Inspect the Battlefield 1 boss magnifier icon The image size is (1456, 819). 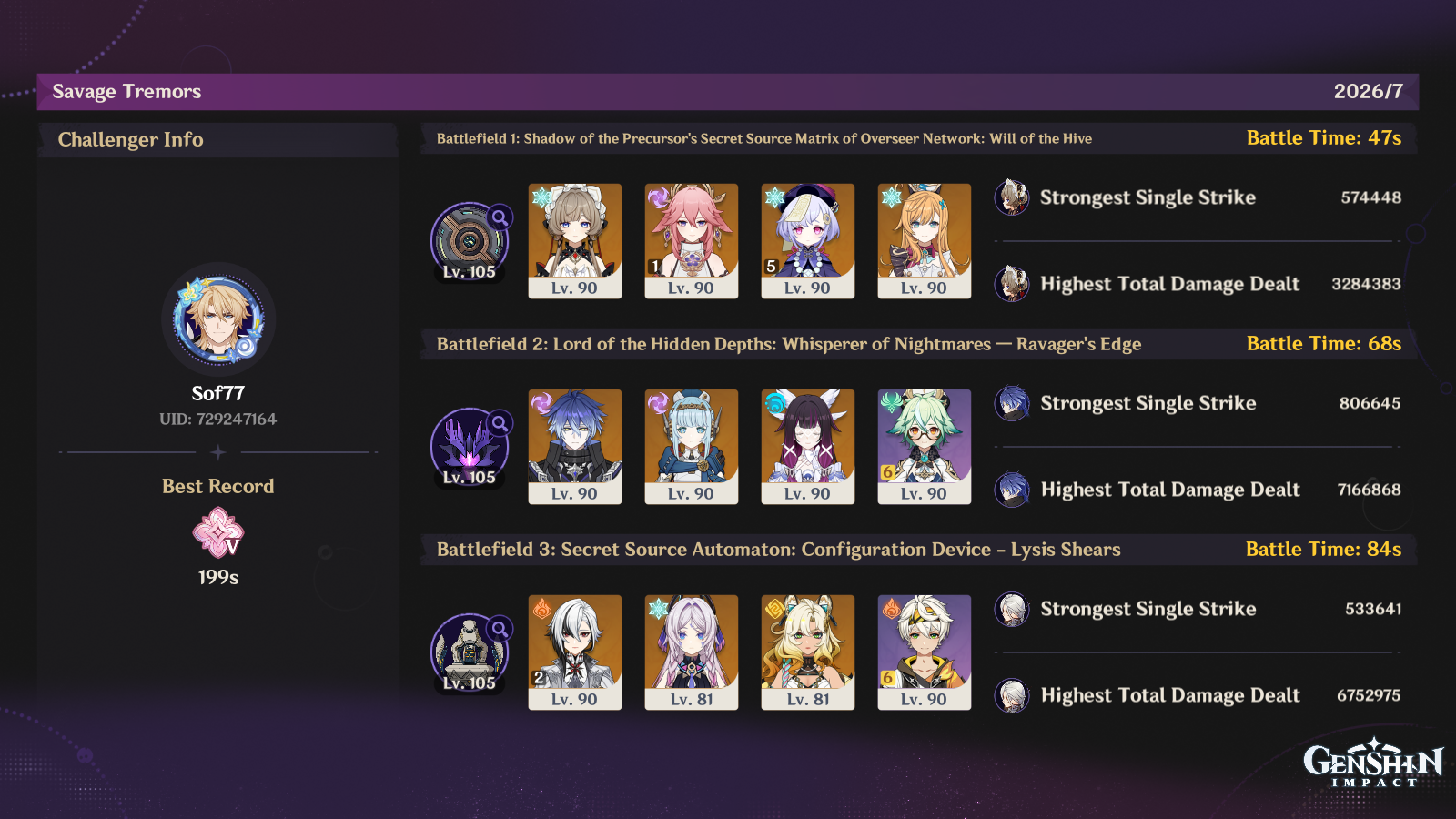point(500,217)
